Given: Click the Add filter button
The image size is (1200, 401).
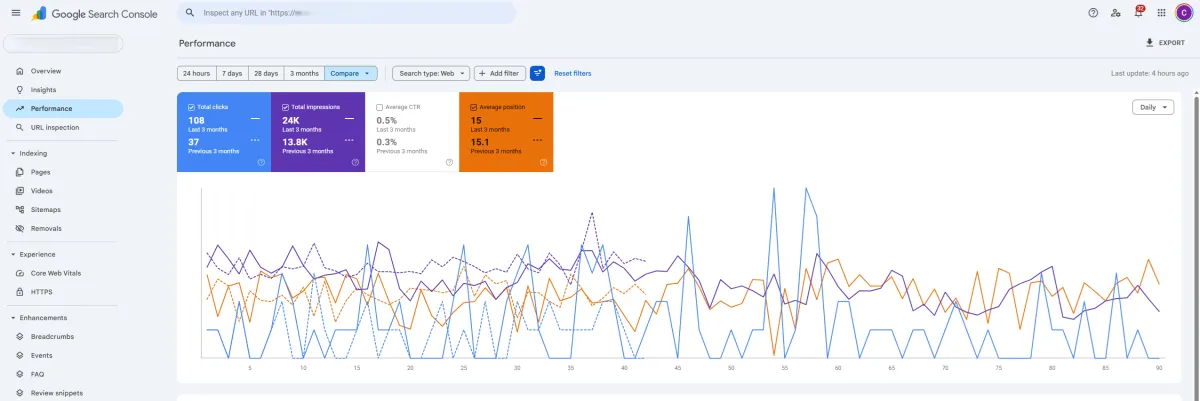Looking at the screenshot, I should click(499, 73).
